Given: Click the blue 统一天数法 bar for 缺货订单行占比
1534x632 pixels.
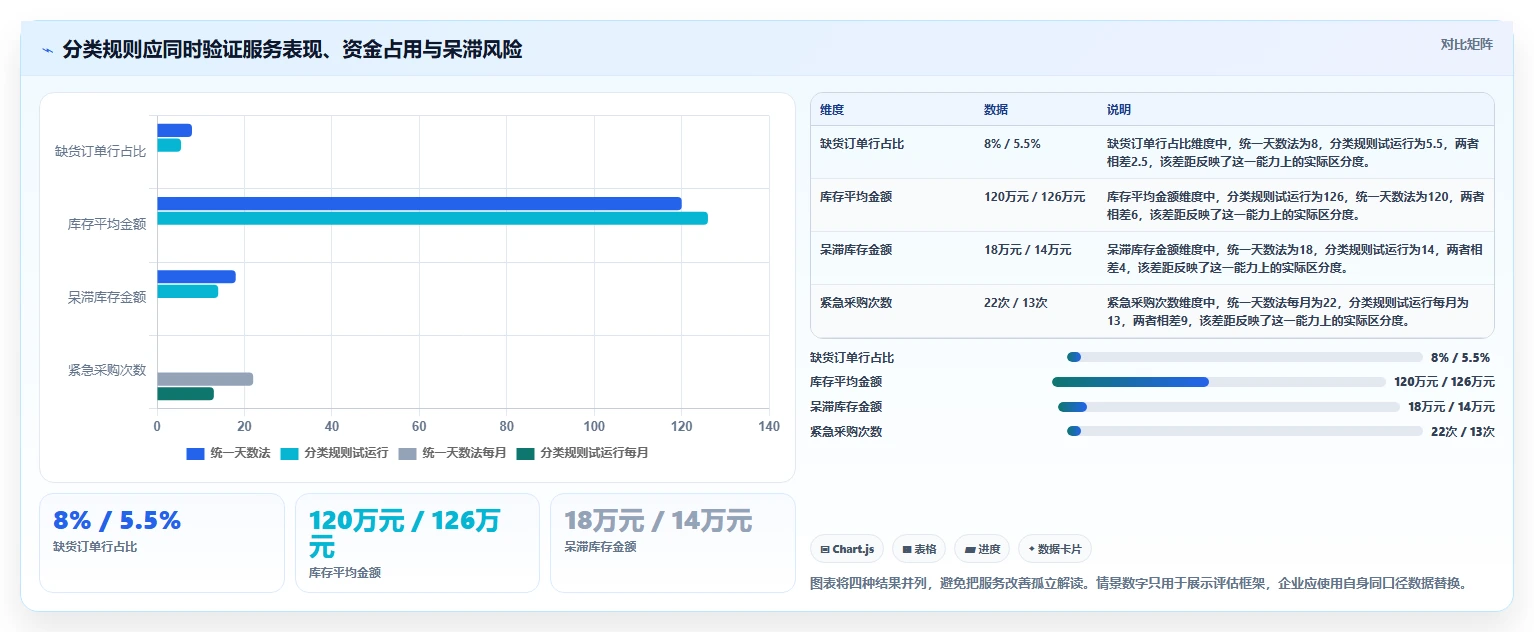Looking at the screenshot, I should [174, 130].
